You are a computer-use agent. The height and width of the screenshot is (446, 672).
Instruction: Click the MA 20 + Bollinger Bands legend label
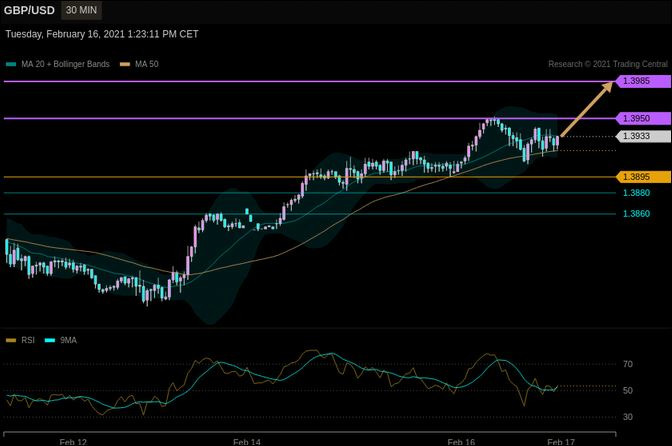(66, 64)
